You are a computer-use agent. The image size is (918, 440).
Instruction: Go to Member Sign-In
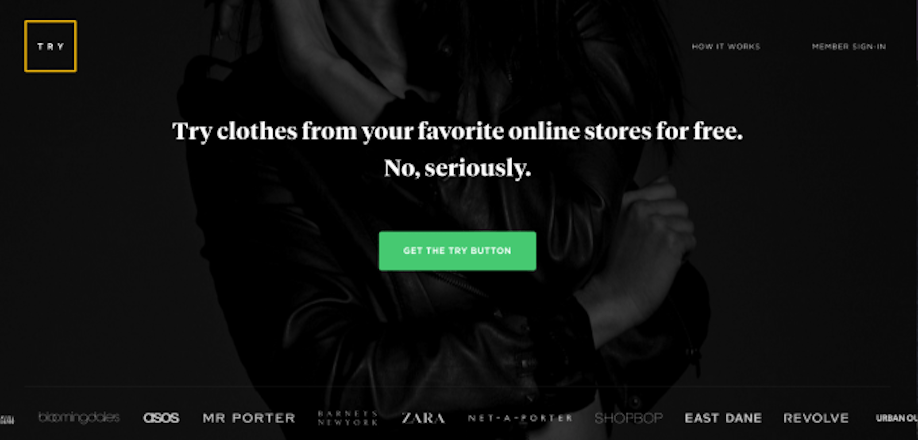(849, 47)
